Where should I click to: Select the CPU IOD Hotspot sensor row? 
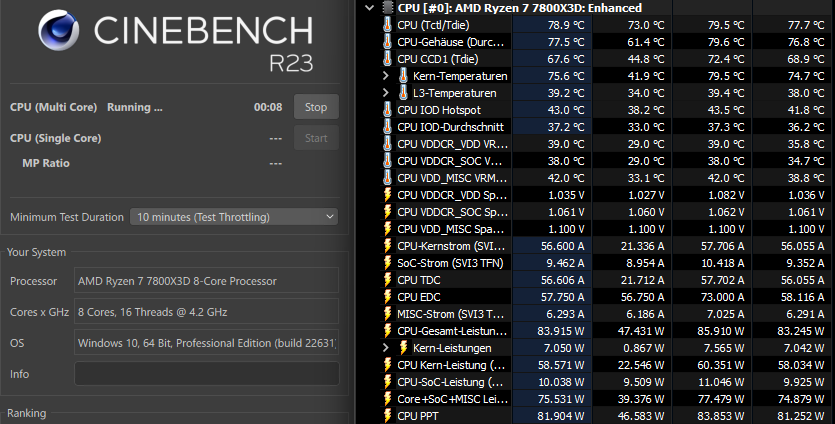(x=607, y=110)
